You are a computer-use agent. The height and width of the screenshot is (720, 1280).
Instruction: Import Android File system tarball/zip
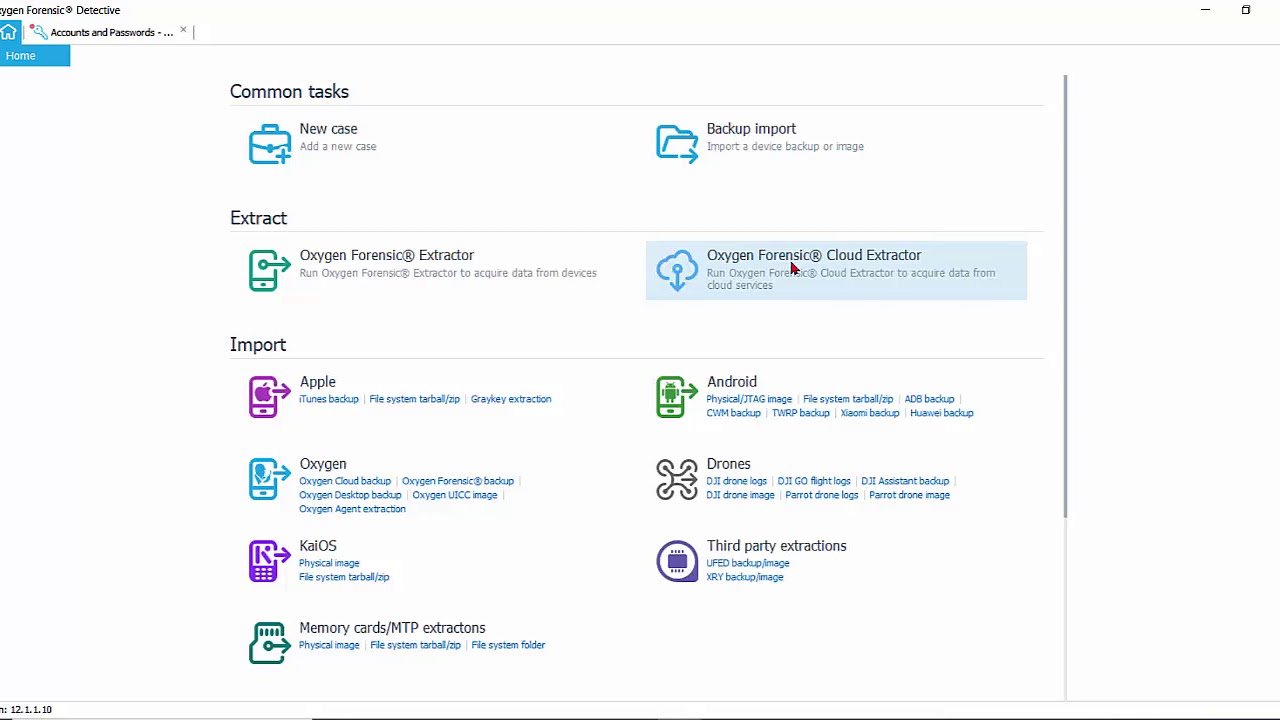coord(848,399)
